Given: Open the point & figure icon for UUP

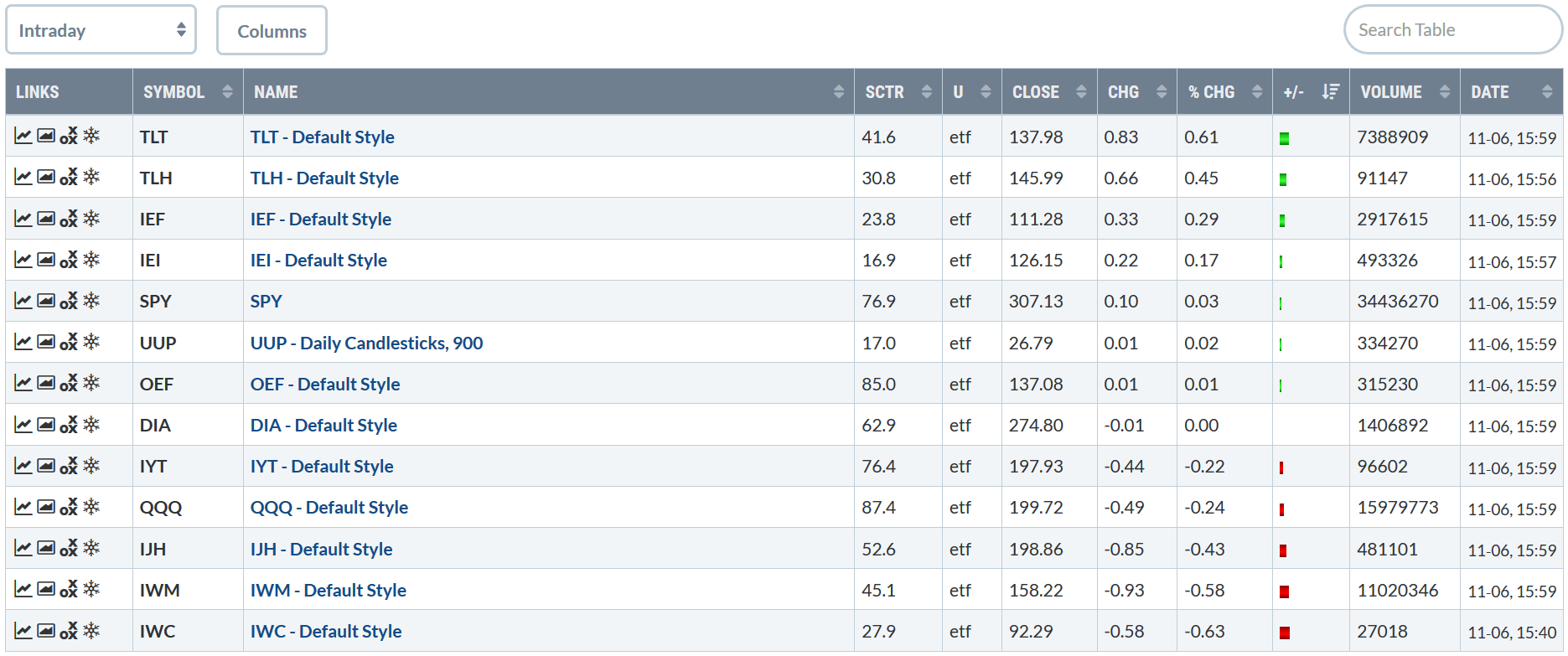Looking at the screenshot, I should tap(69, 342).
